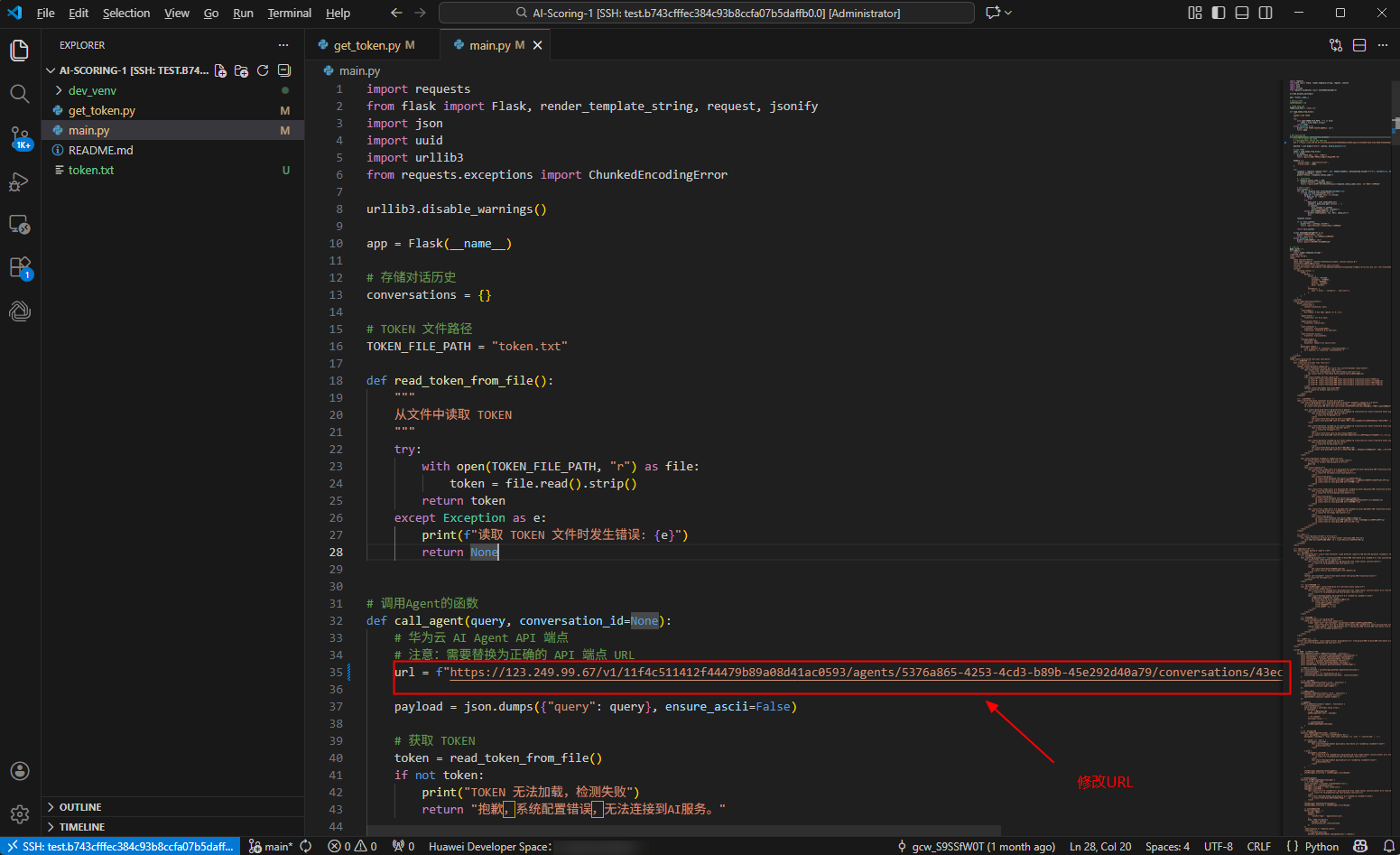Viewport: 1400px width, 855px height.
Task: Open the Help menu
Action: 338,13
